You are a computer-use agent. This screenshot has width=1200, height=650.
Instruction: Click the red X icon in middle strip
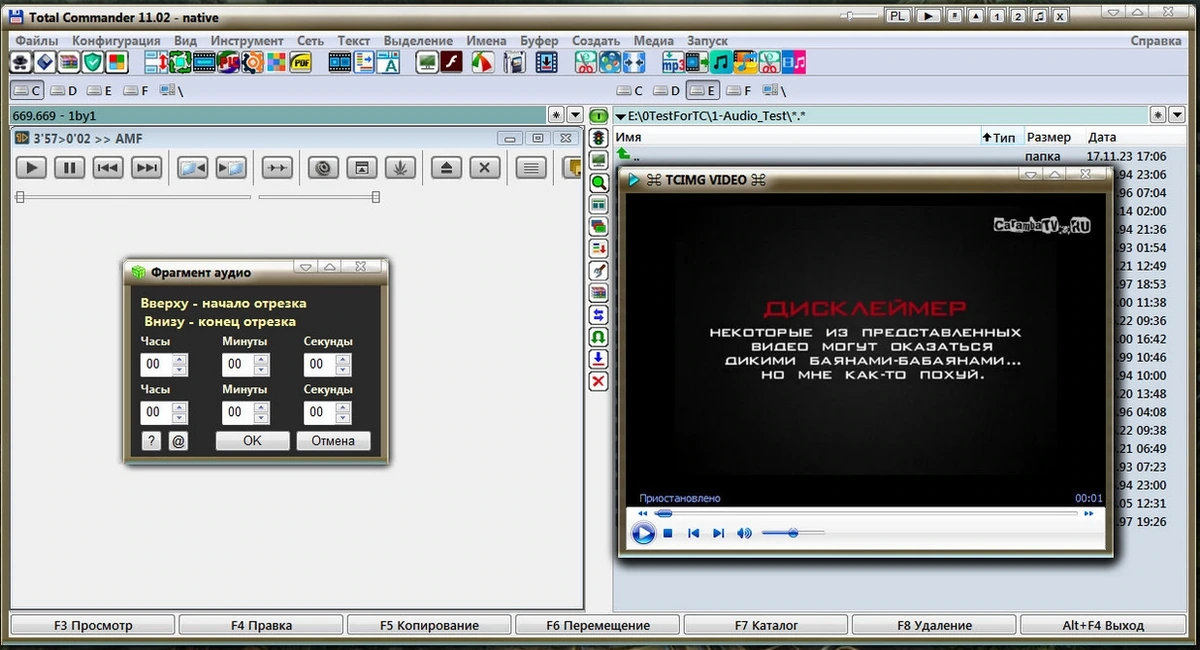(x=599, y=381)
